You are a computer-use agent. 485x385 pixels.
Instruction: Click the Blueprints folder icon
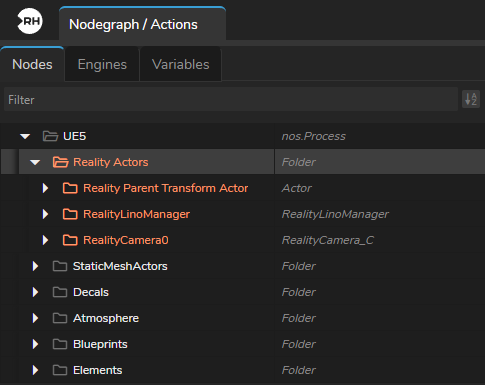click(x=60, y=344)
